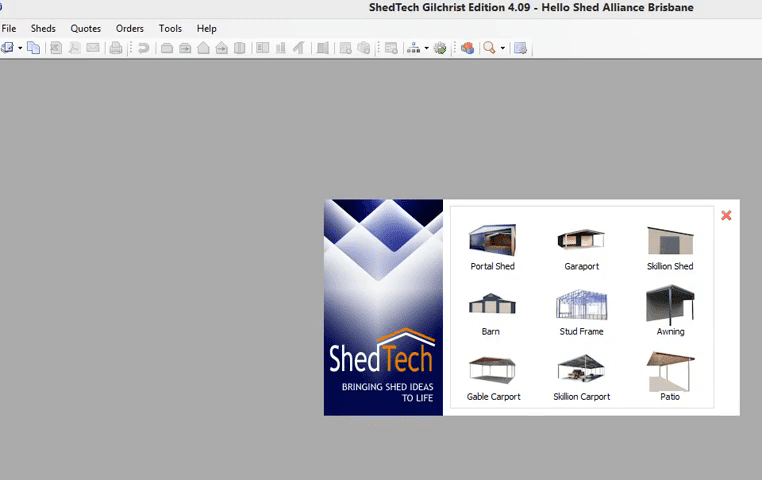The width and height of the screenshot is (762, 480).
Task: Choose the Awning shed type
Action: tap(670, 311)
